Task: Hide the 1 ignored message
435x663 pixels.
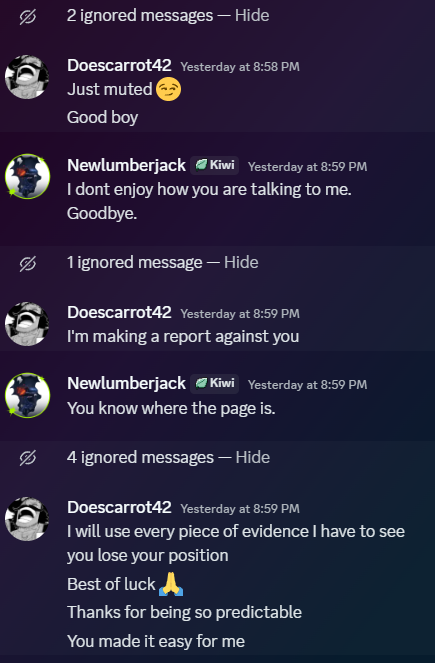Action: click(x=241, y=263)
